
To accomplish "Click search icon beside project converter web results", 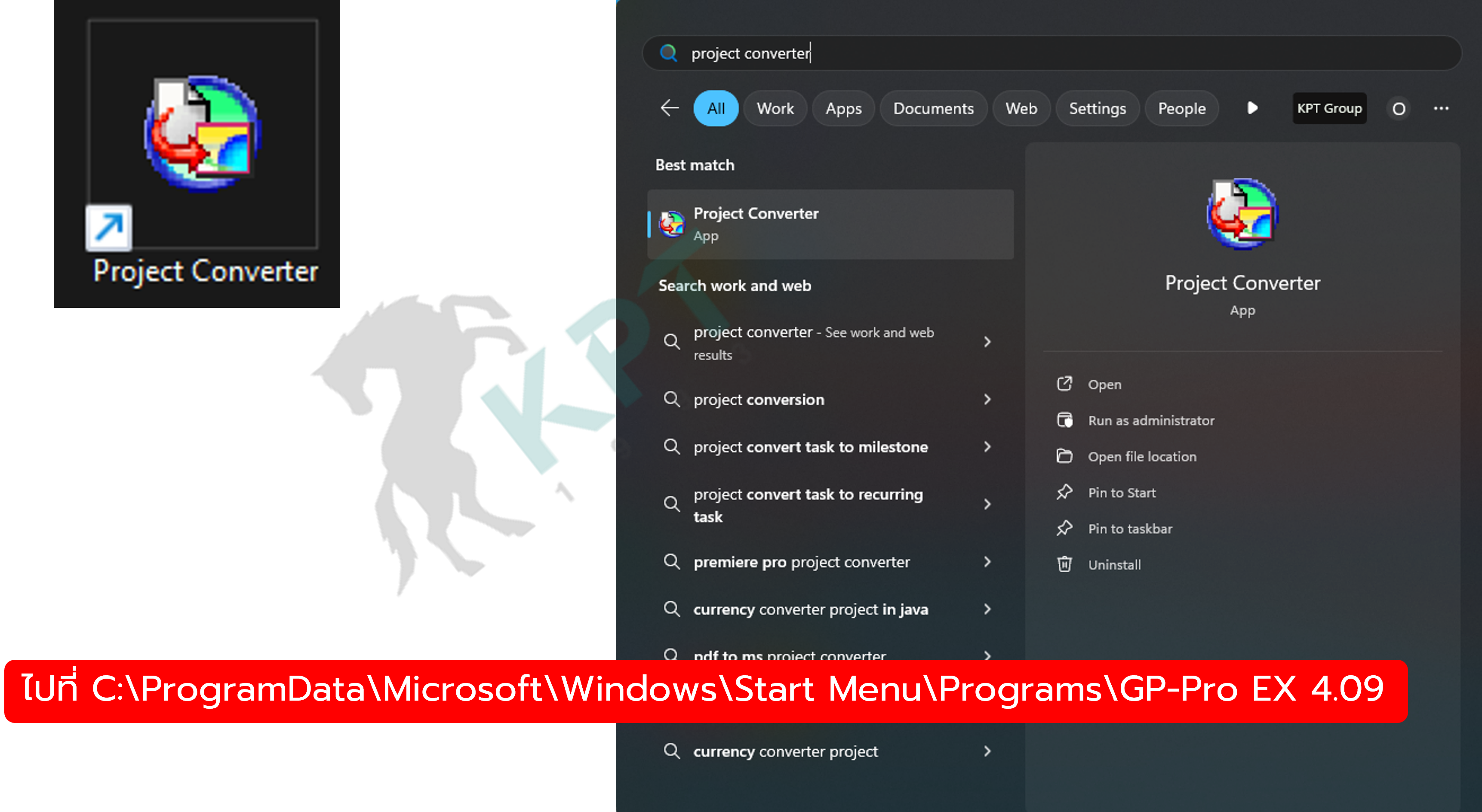I will [671, 342].
